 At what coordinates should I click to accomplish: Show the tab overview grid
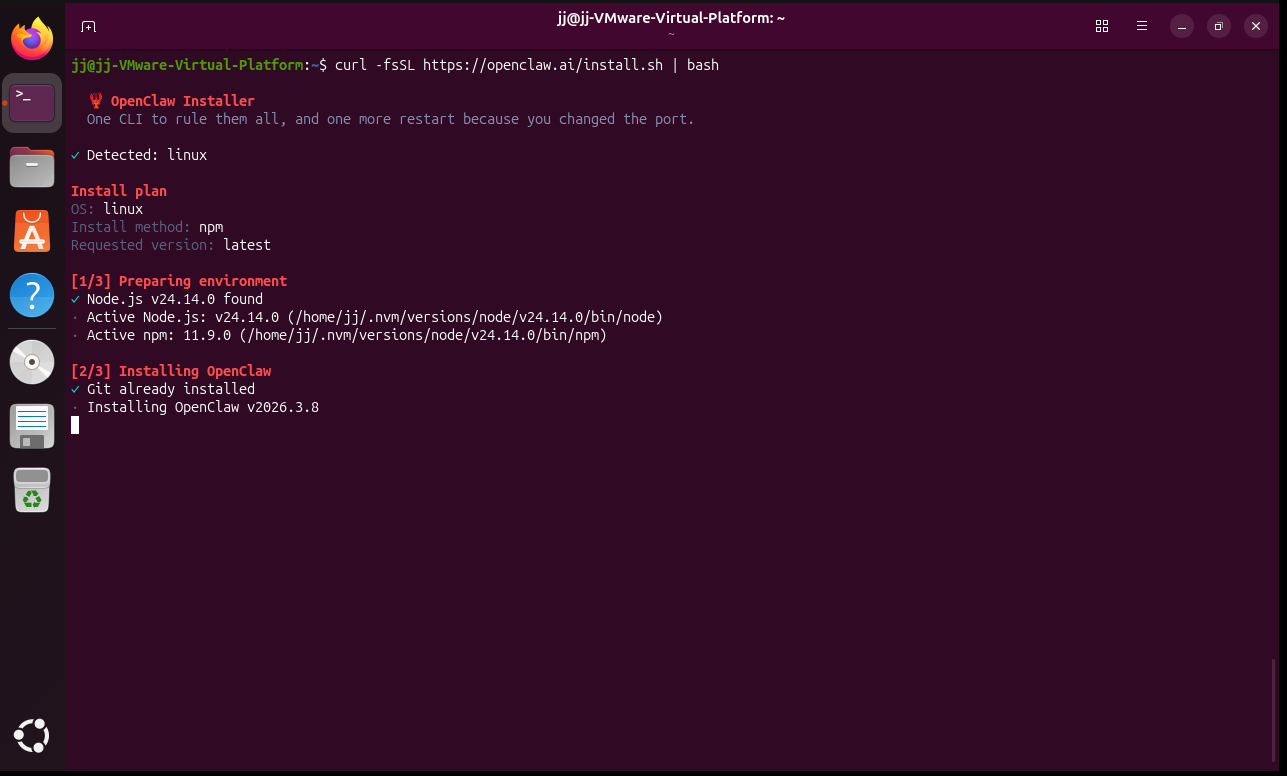[1102, 26]
